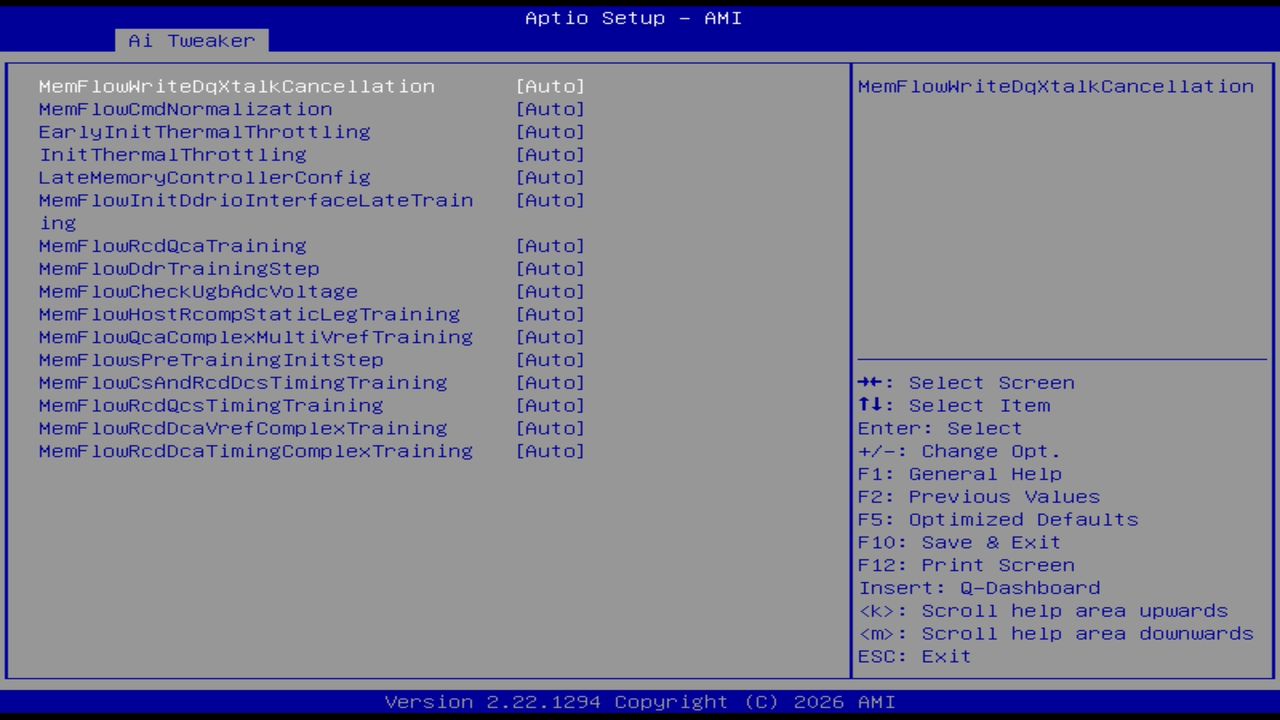This screenshot has width=1280, height=720.
Task: Select the MemFlowWriteDqXtalkCancellation setting row
Action: tap(236, 86)
